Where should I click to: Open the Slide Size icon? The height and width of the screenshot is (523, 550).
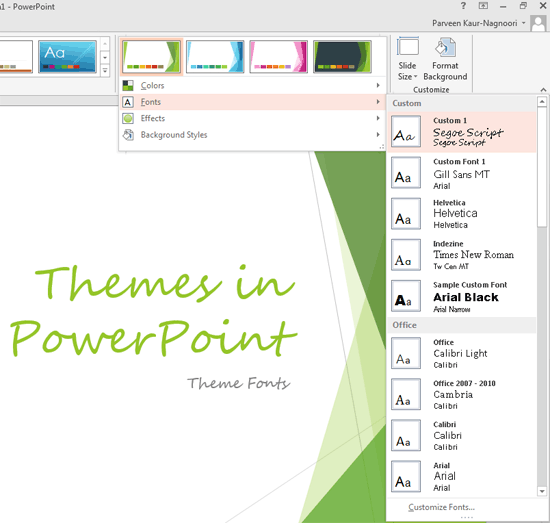pyautogui.click(x=407, y=47)
